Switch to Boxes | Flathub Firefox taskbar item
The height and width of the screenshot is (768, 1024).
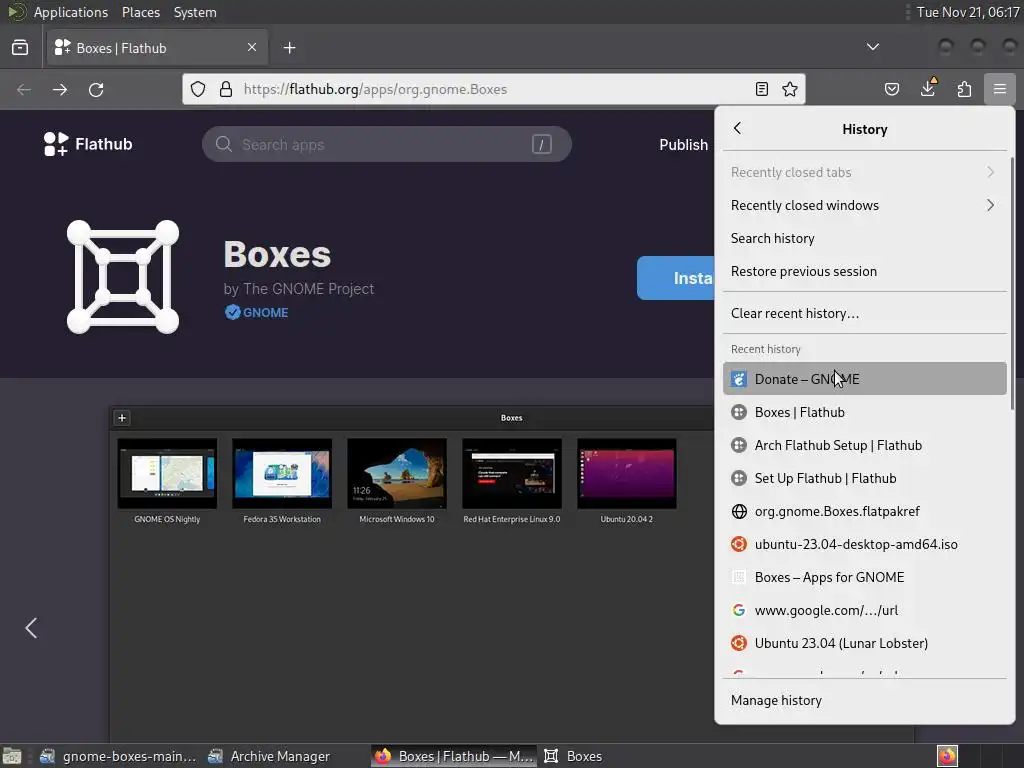(454, 756)
